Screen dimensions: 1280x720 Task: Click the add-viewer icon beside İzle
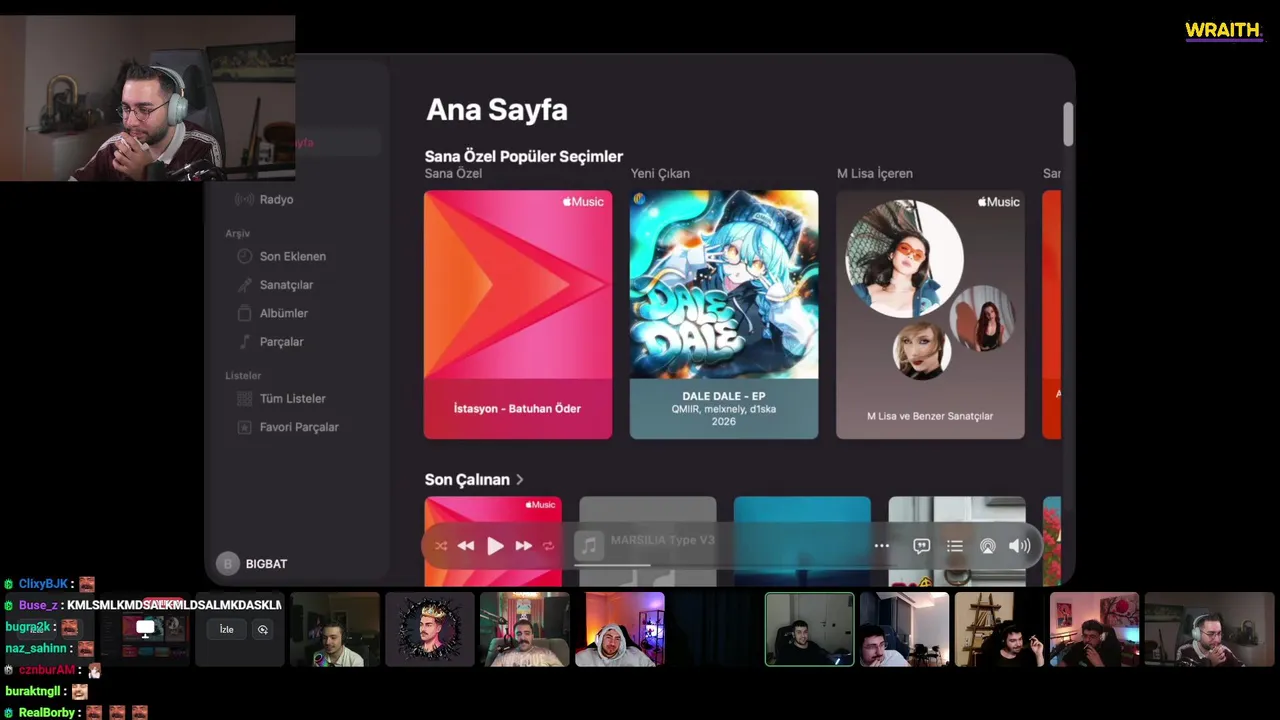click(263, 629)
